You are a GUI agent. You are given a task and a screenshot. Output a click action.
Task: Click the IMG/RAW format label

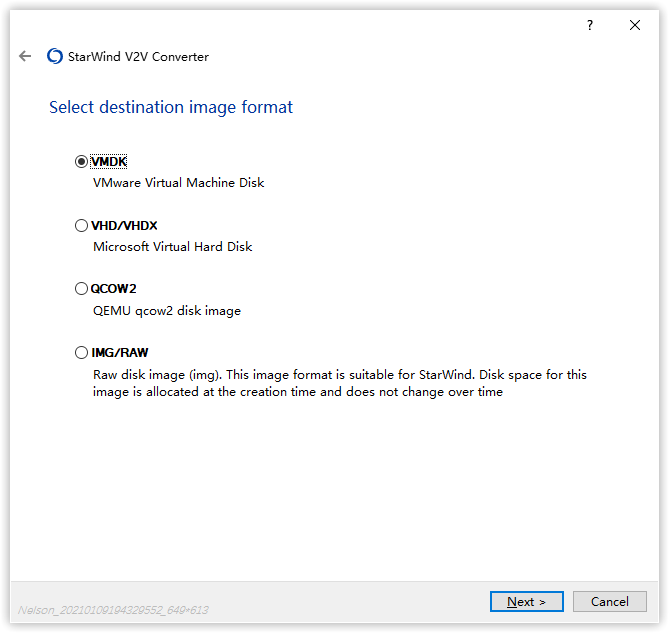(119, 353)
